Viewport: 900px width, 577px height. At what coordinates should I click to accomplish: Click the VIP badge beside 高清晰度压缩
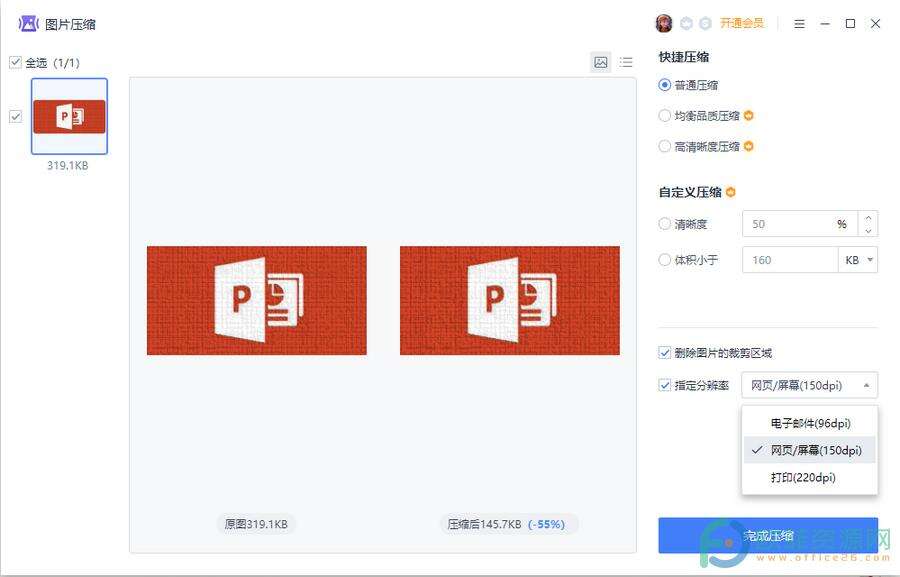point(748,146)
